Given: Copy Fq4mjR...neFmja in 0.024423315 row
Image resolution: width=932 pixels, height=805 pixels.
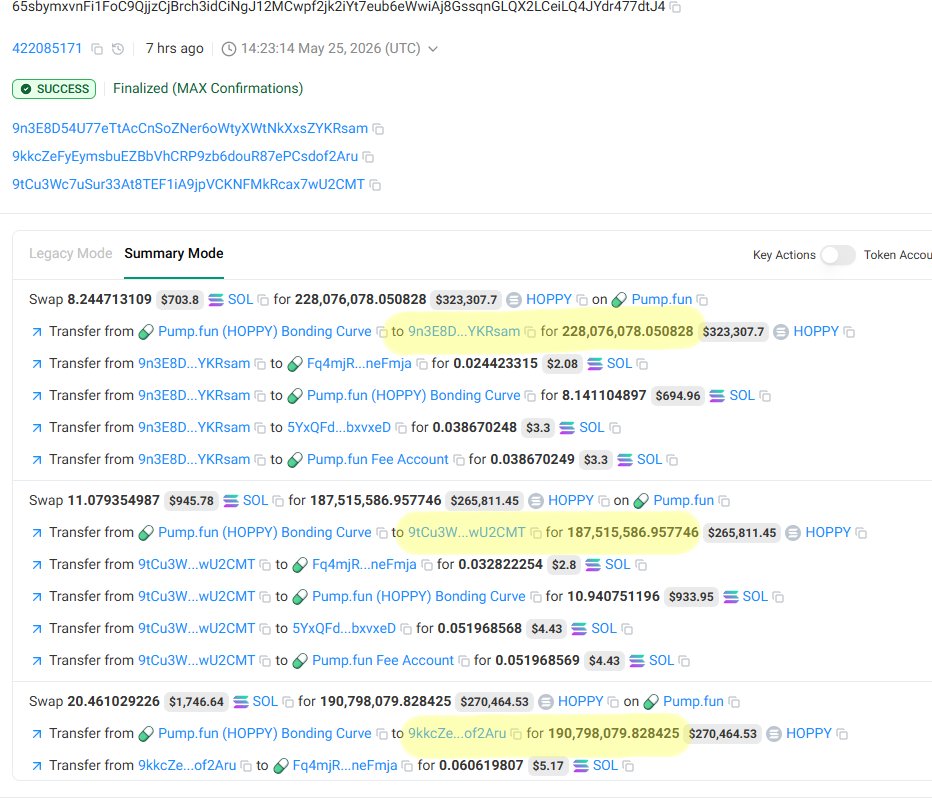Looking at the screenshot, I should pos(422,364).
